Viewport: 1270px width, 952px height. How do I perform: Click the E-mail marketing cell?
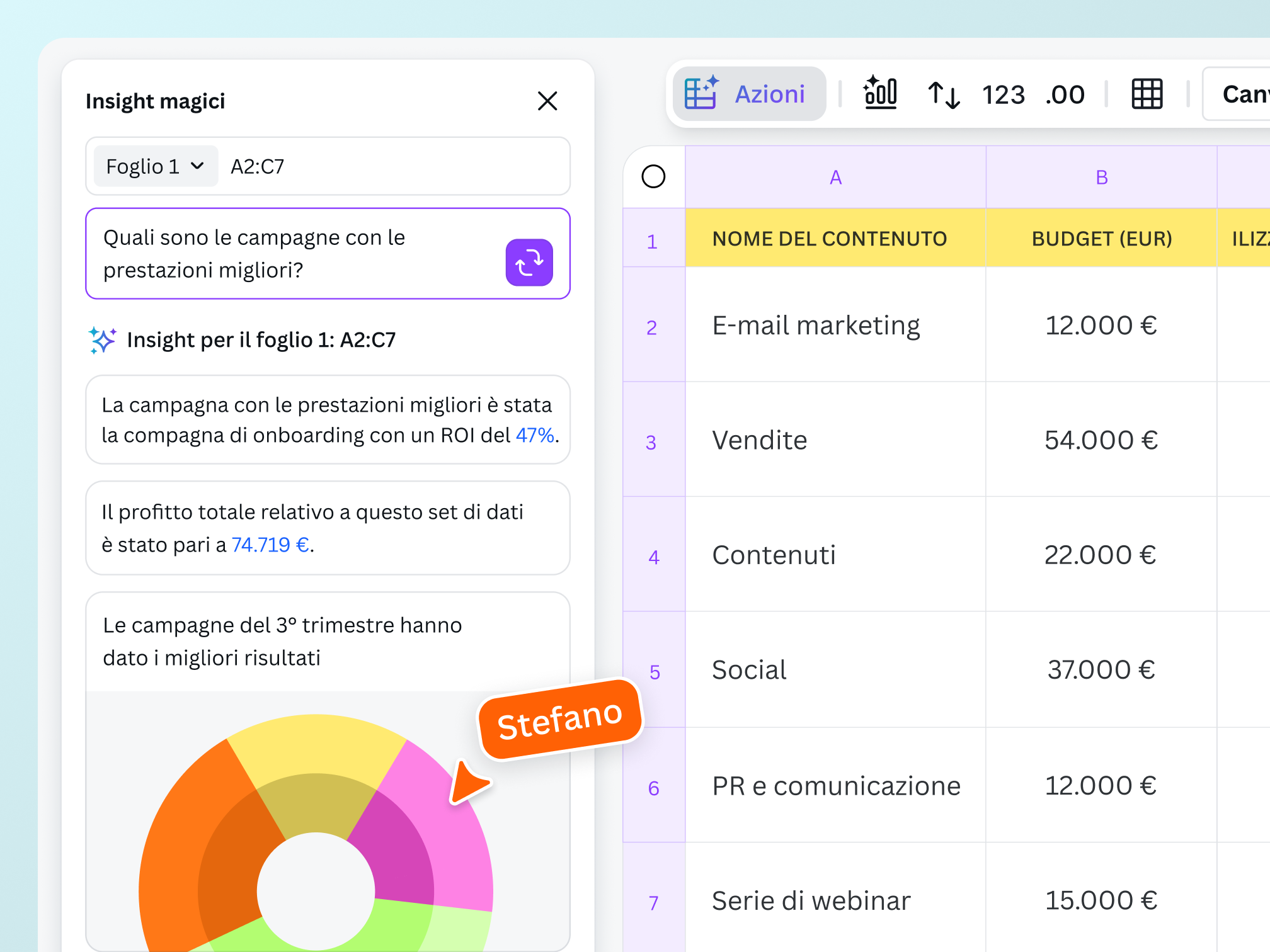pos(835,325)
